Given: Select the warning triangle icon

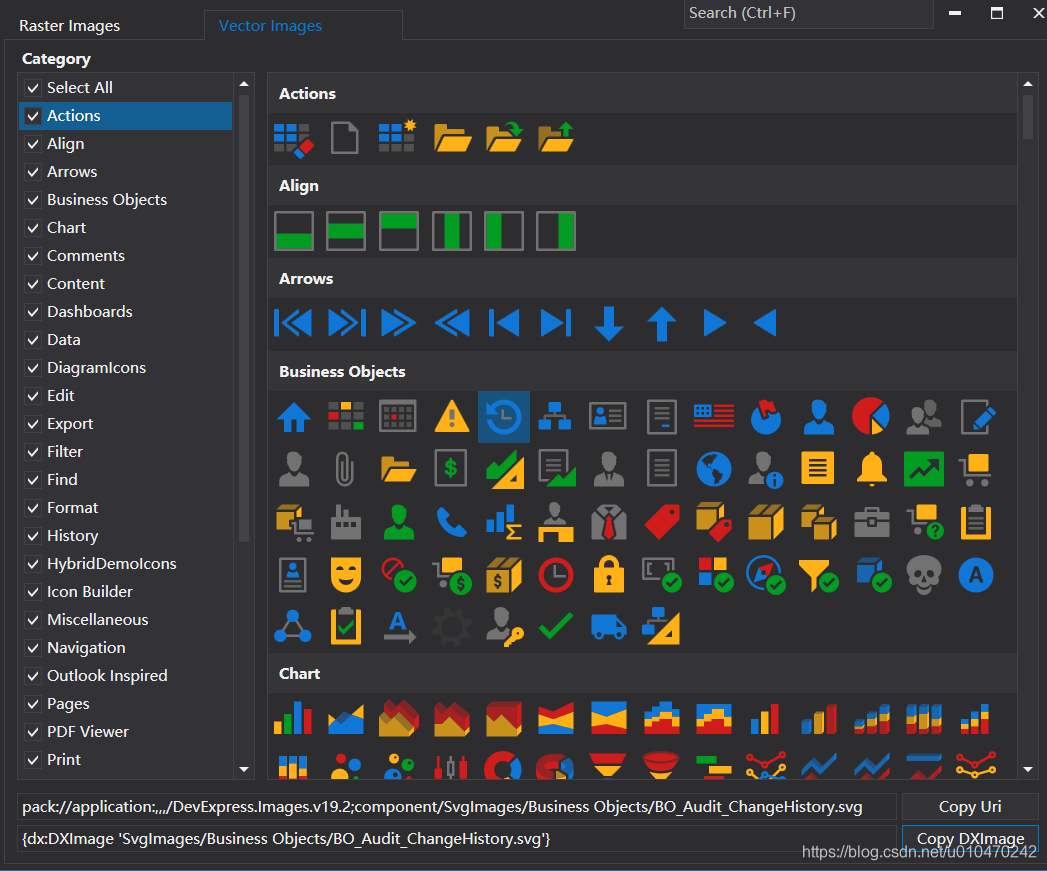Looking at the screenshot, I should point(451,417).
